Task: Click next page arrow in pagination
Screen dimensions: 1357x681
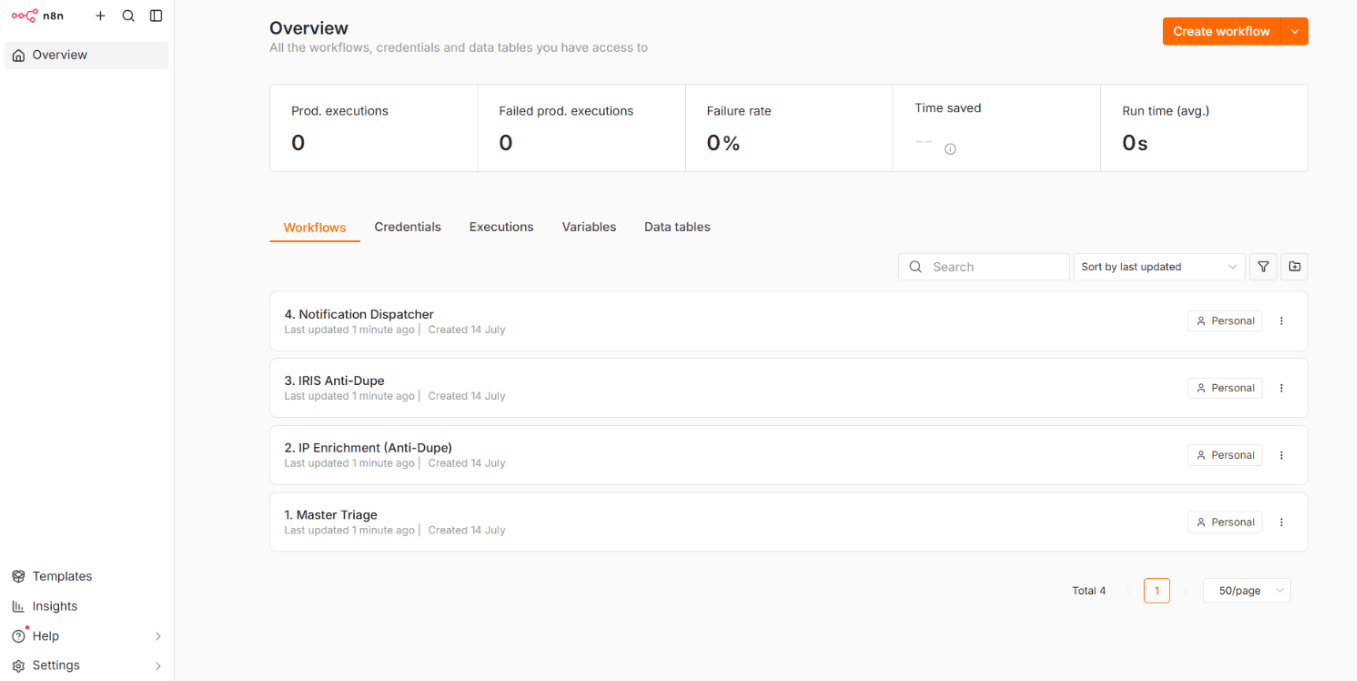Action: click(1186, 591)
